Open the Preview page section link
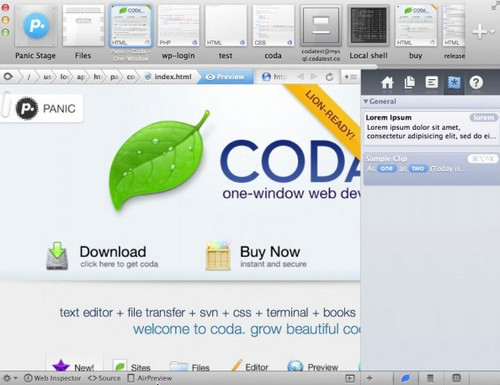Image resolution: width=500 pixels, height=385 pixels. 313,366
